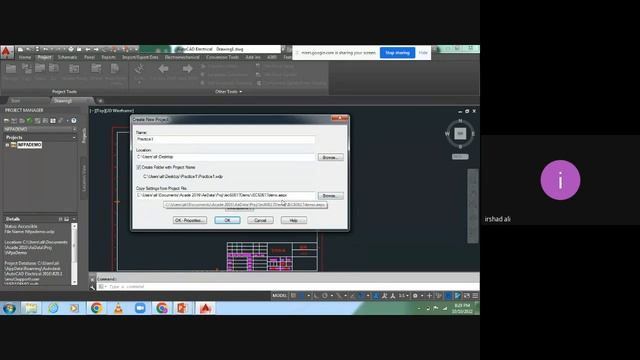Click the Details panel vertical scrollbar
The width and height of the screenshot is (640, 360).
(x=74, y=254)
